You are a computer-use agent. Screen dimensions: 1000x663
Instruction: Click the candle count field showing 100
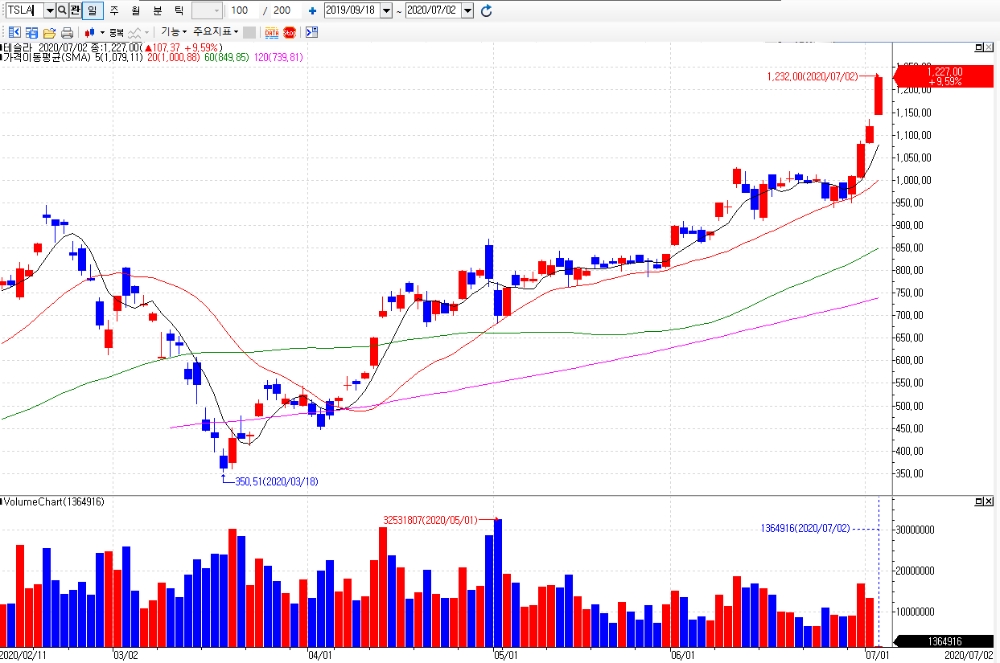[x=243, y=11]
